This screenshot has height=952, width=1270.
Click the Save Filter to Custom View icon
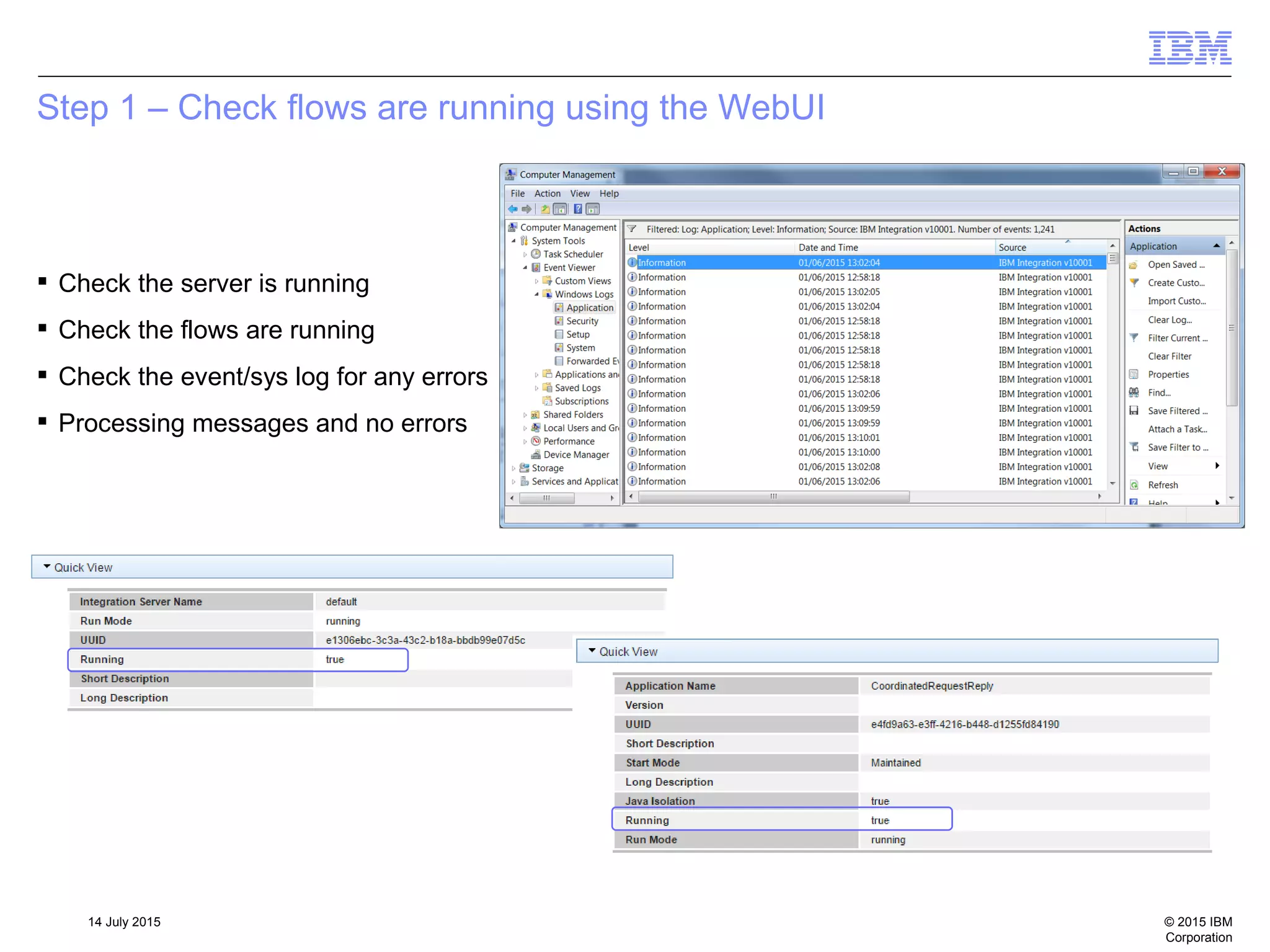point(1134,447)
